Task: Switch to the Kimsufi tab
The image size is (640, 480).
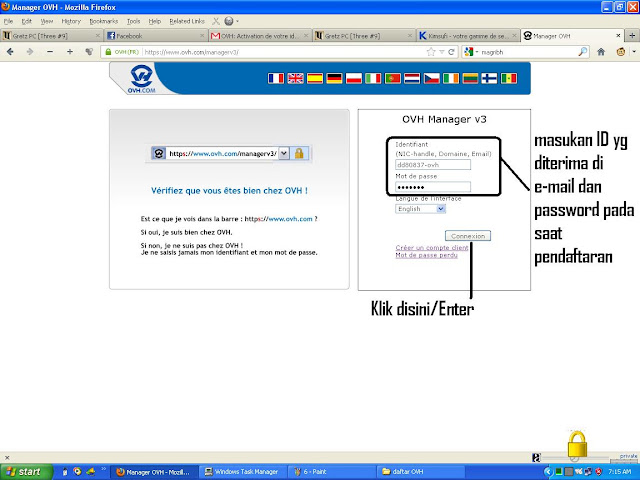Action: point(468,36)
